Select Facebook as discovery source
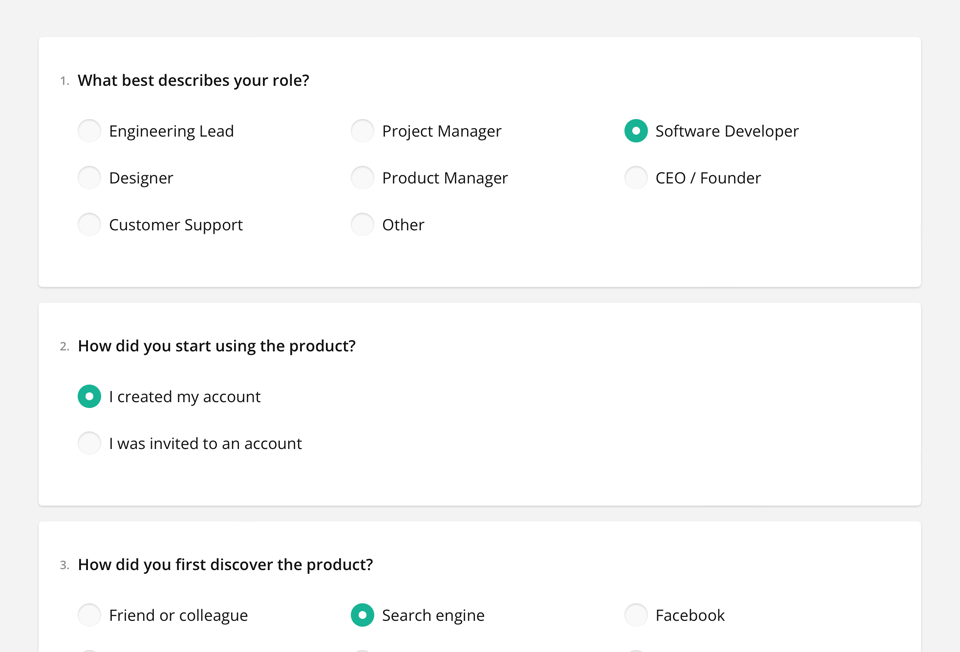960x652 pixels. point(636,615)
